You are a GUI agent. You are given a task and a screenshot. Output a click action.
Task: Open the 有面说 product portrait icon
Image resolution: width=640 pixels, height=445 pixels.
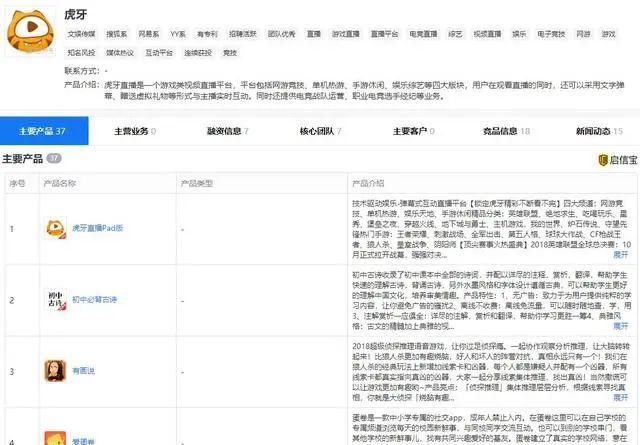click(55, 371)
